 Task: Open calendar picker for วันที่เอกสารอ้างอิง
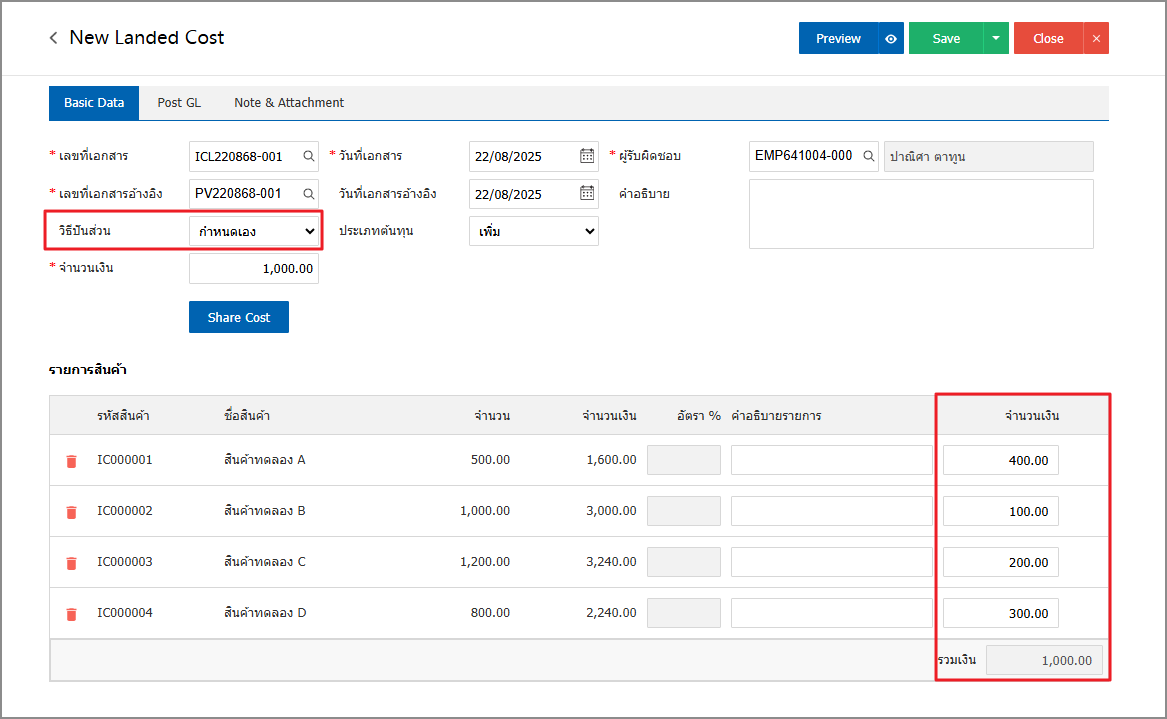click(x=587, y=193)
